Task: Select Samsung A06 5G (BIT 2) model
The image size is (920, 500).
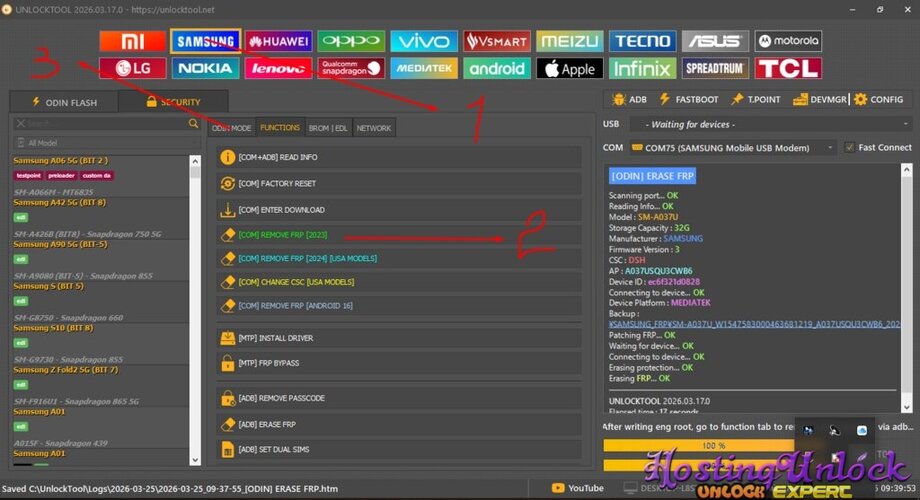Action: tap(61, 160)
